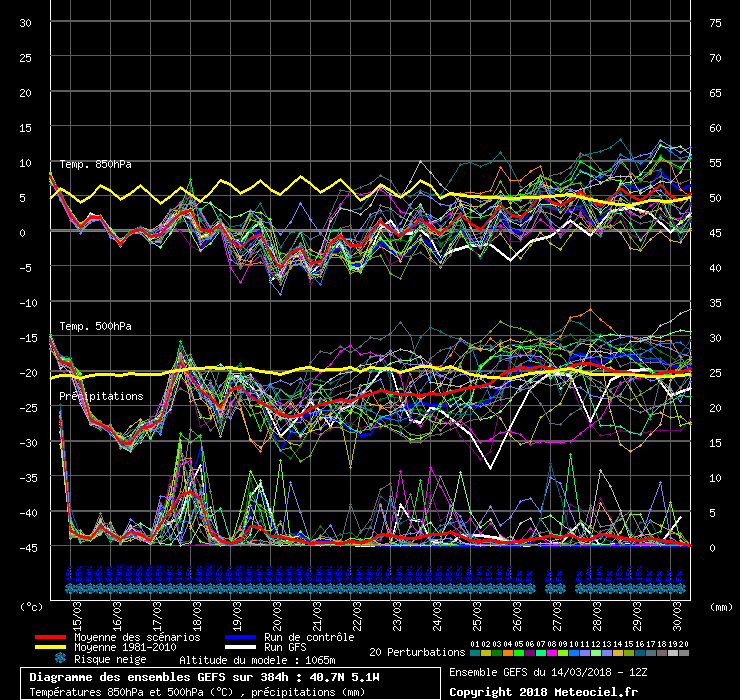Click the -45 value on the left temperature axis

point(28,548)
